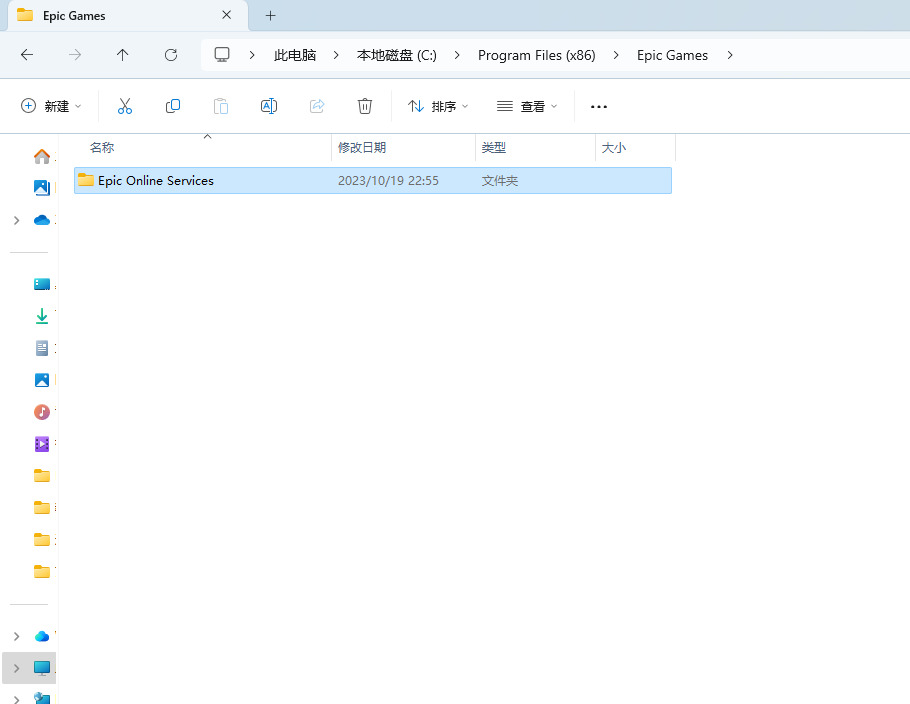The height and width of the screenshot is (704, 910).
Task: Open the three-dot See more menu
Action: 598,107
